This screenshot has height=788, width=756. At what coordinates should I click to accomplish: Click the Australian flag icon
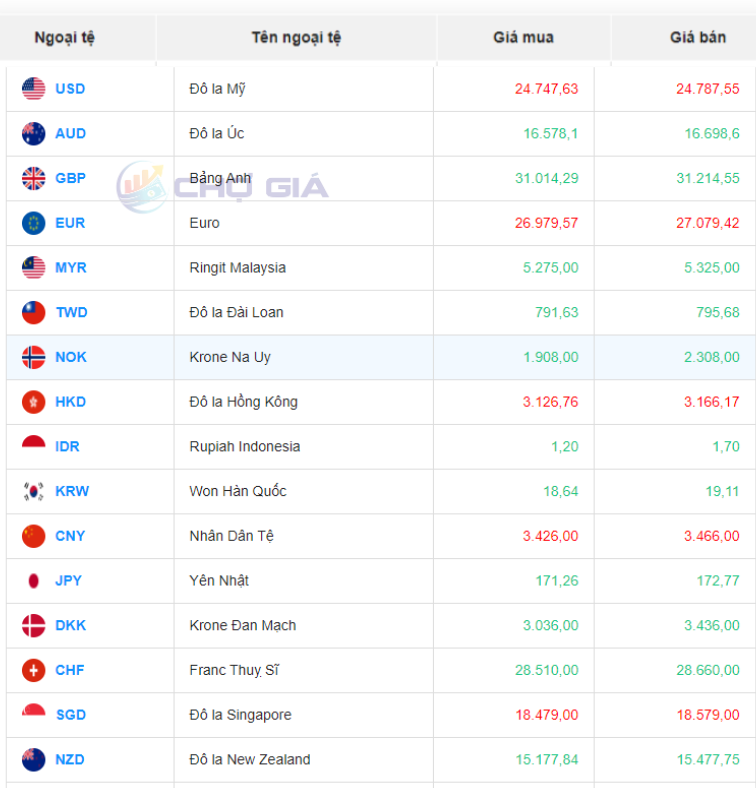tap(34, 134)
